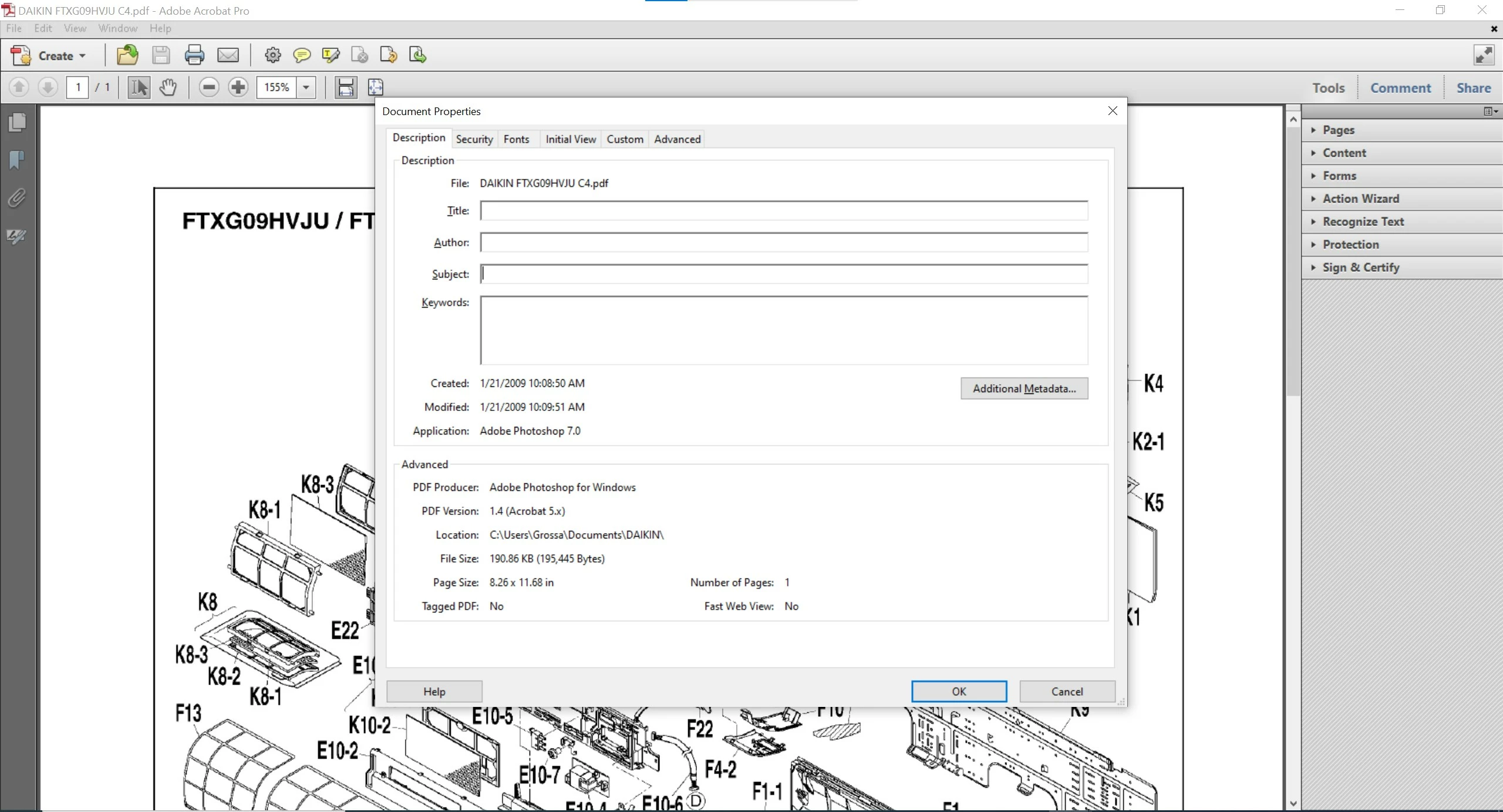The image size is (1503, 812).
Task: Switch to the Fonts tab
Action: [x=516, y=139]
